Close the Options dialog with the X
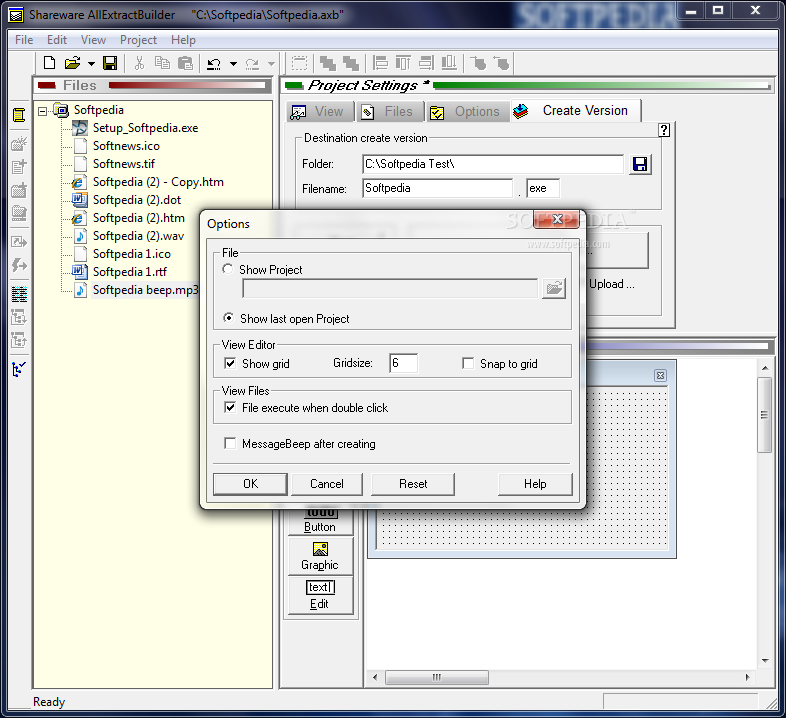The image size is (786, 718). coord(556,219)
